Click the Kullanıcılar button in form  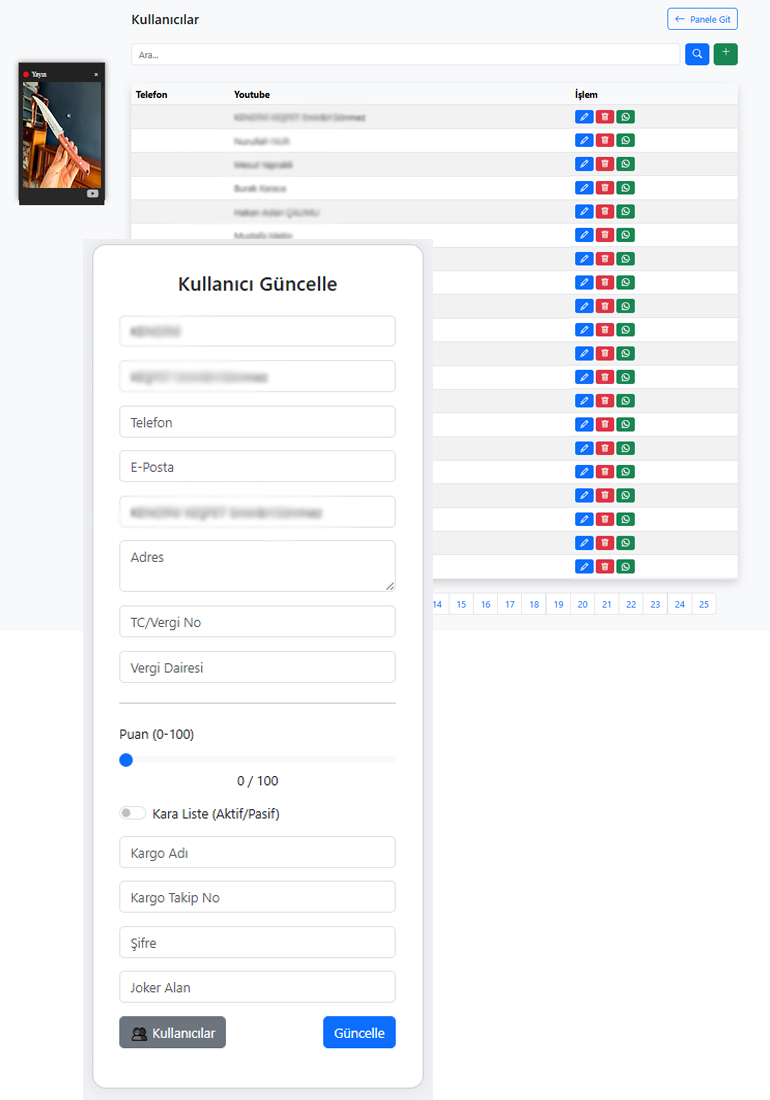(172, 1033)
